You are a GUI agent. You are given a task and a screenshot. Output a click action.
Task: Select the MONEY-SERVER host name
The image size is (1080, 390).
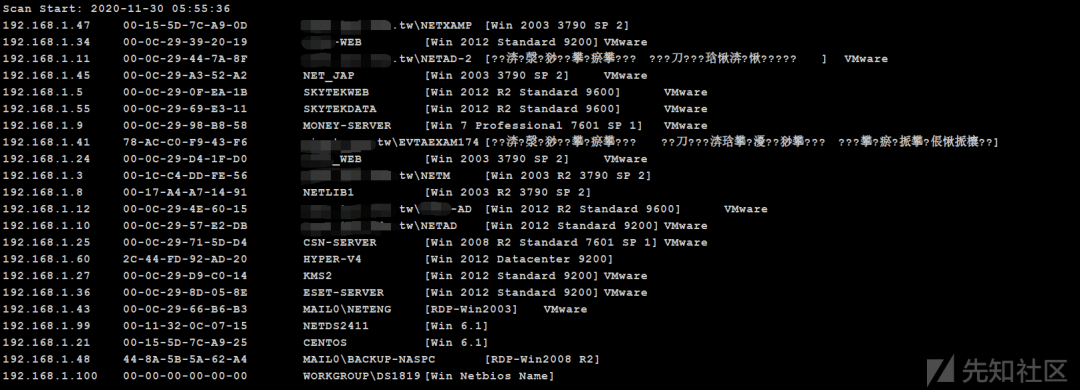pyautogui.click(x=346, y=125)
